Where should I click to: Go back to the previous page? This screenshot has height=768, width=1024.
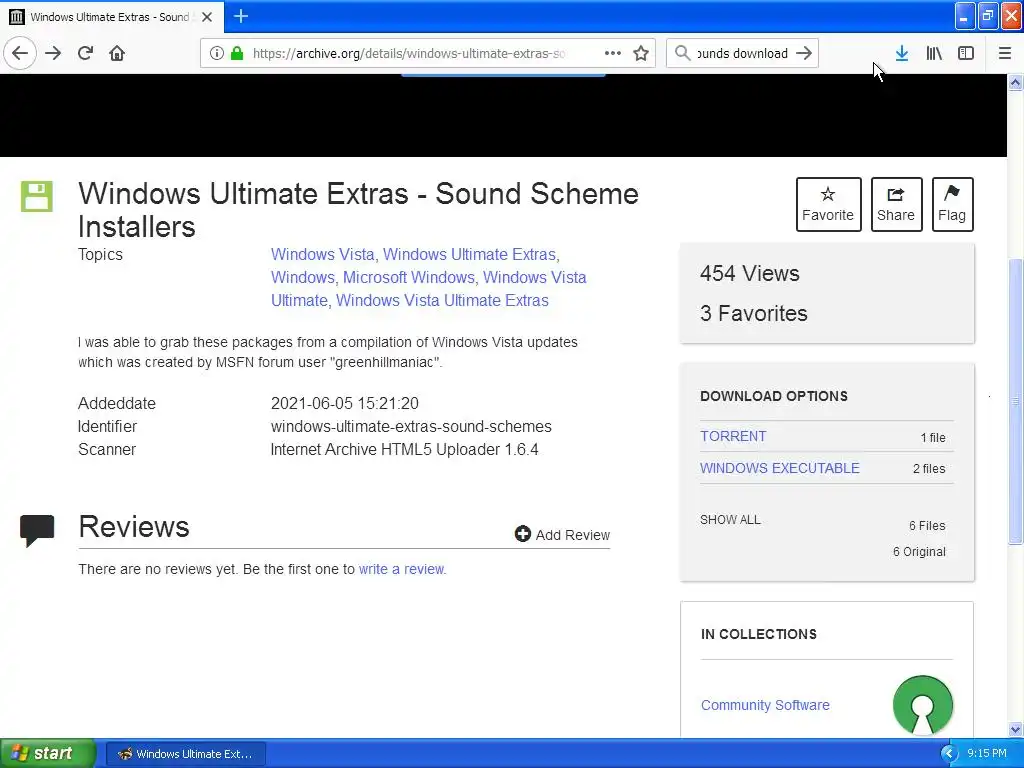20,53
